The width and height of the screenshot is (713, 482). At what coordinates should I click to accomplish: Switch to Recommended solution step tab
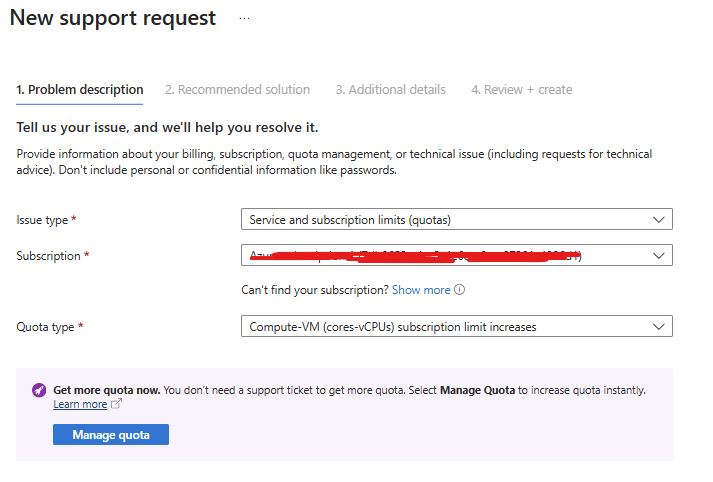coord(237,89)
